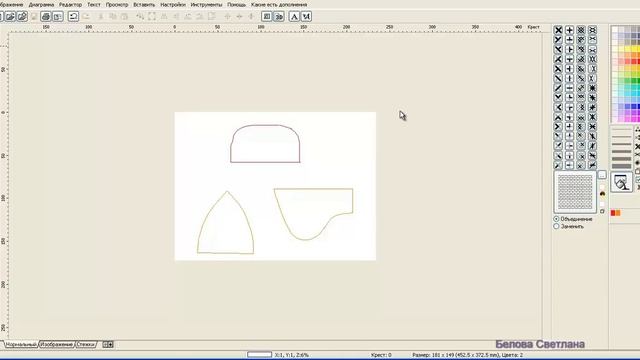Choose the thickest line thickness sample
Viewport: 640px width, 360px height.
pos(621,166)
